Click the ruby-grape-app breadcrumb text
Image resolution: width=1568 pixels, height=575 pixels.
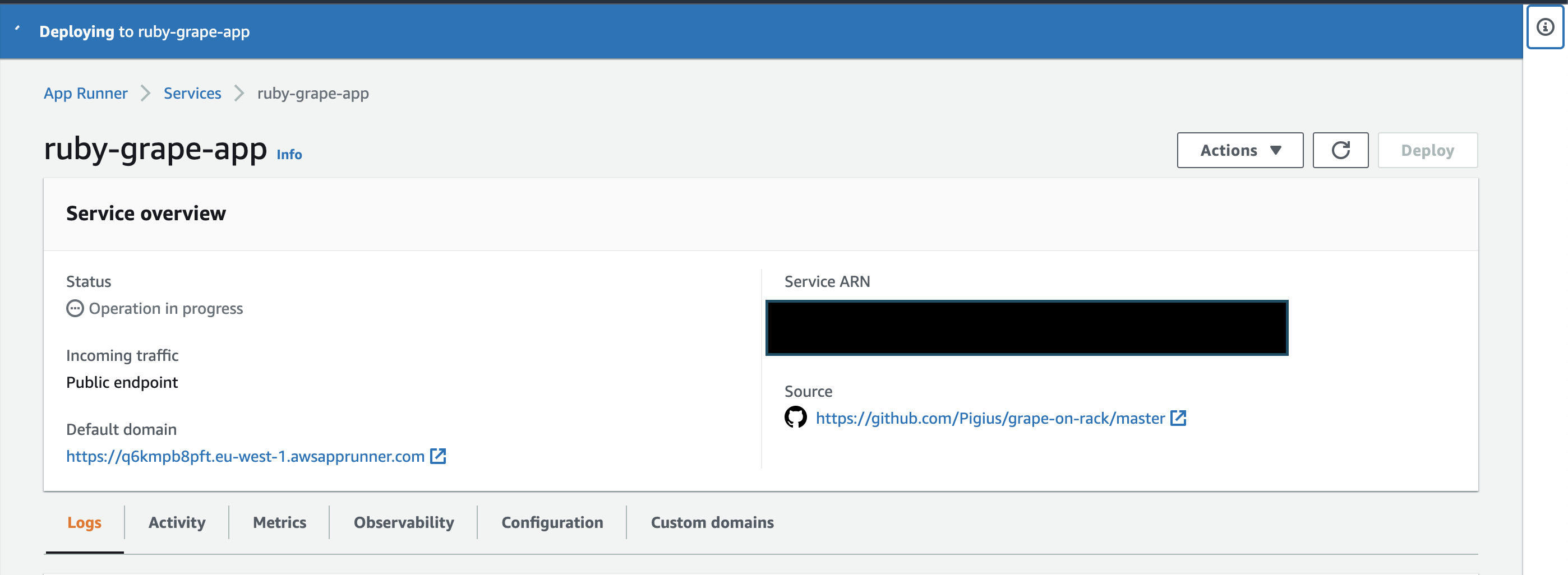pyautogui.click(x=313, y=94)
